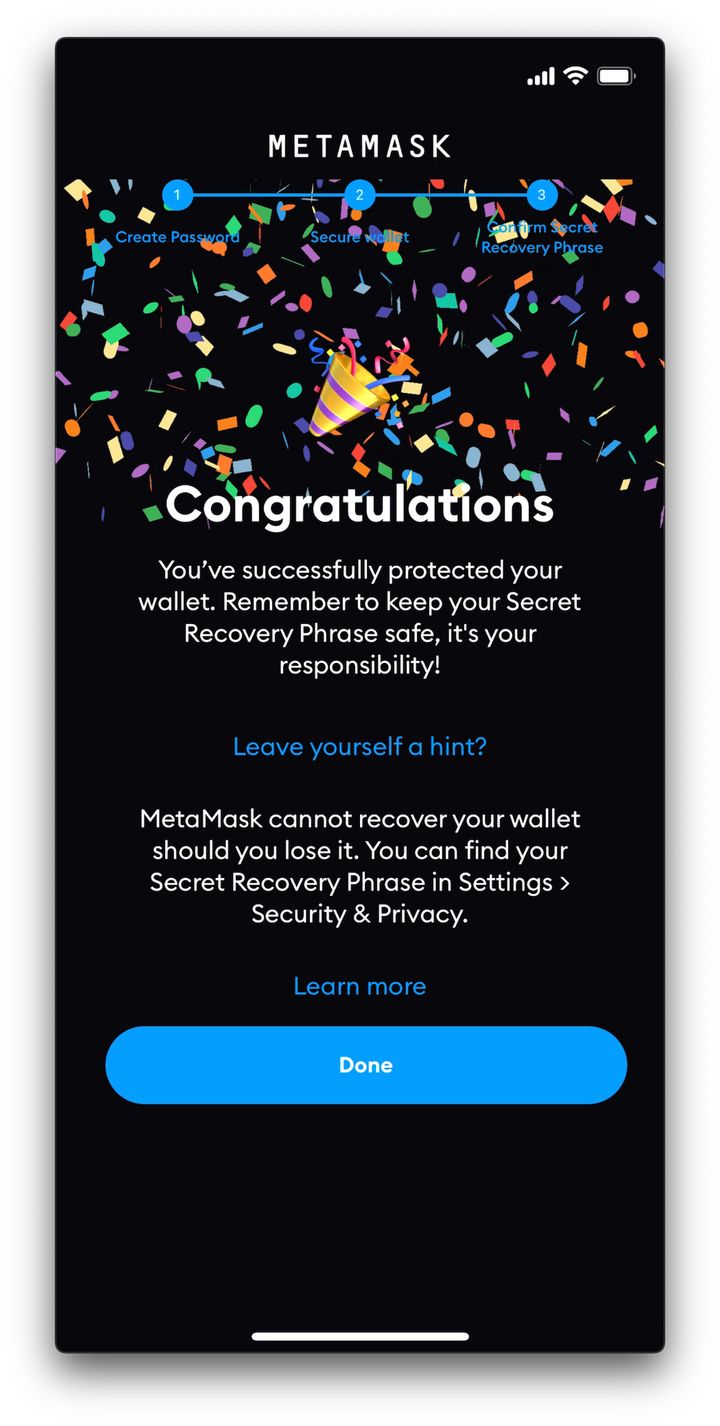The height and width of the screenshot is (1426, 720).
Task: Select the Secure wallet step label
Action: [x=359, y=237]
